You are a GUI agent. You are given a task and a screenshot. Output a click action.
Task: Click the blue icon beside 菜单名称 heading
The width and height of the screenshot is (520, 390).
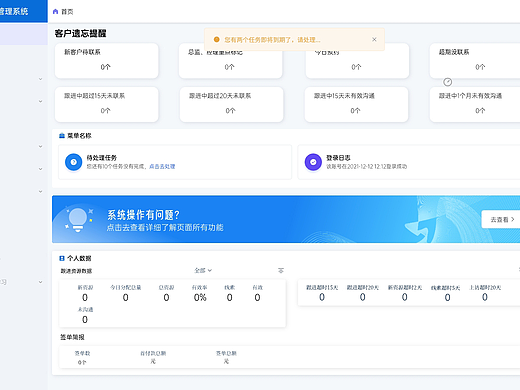tap(62, 136)
